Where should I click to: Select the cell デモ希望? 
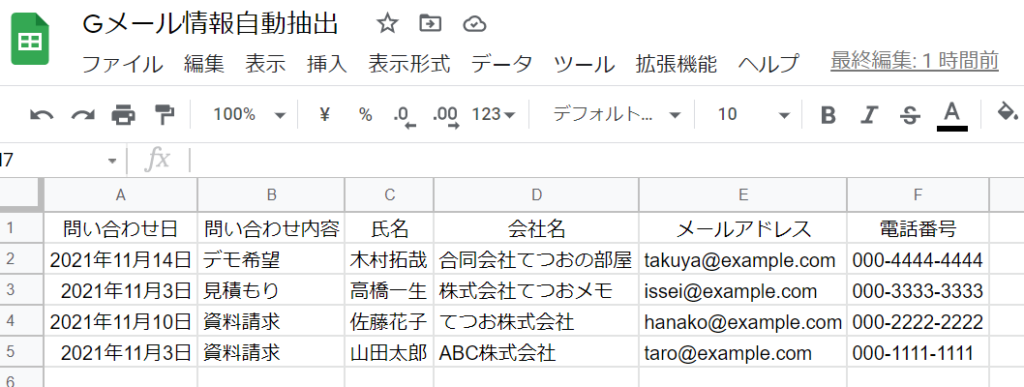(x=271, y=260)
